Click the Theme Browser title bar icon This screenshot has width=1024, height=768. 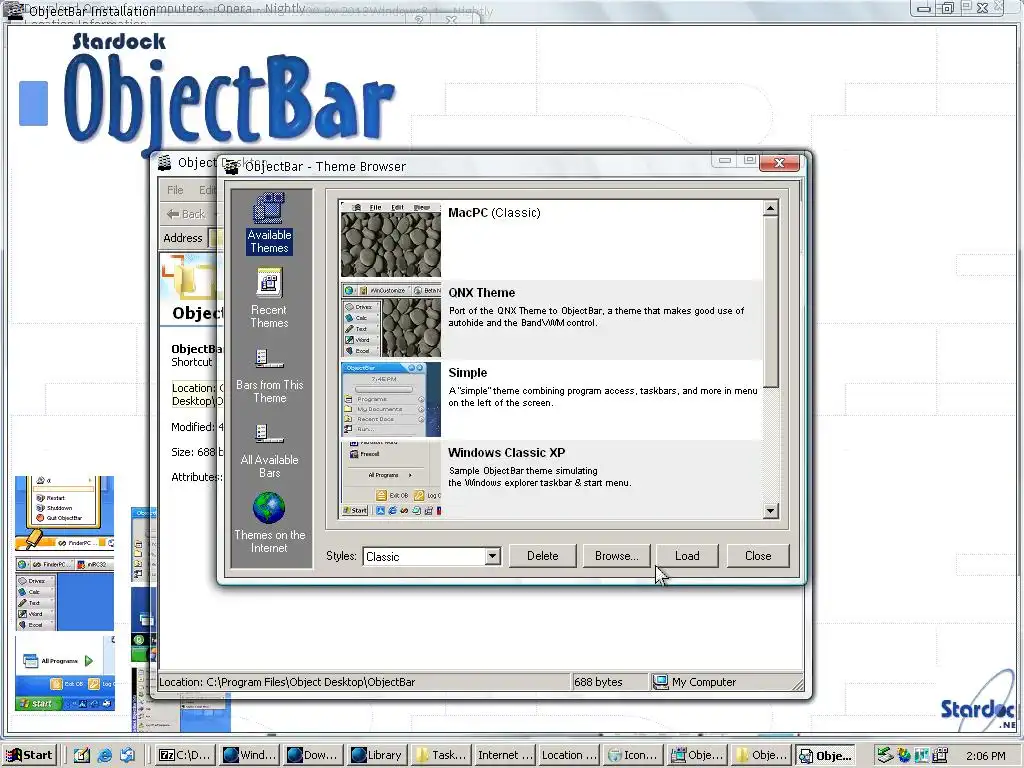pos(231,167)
